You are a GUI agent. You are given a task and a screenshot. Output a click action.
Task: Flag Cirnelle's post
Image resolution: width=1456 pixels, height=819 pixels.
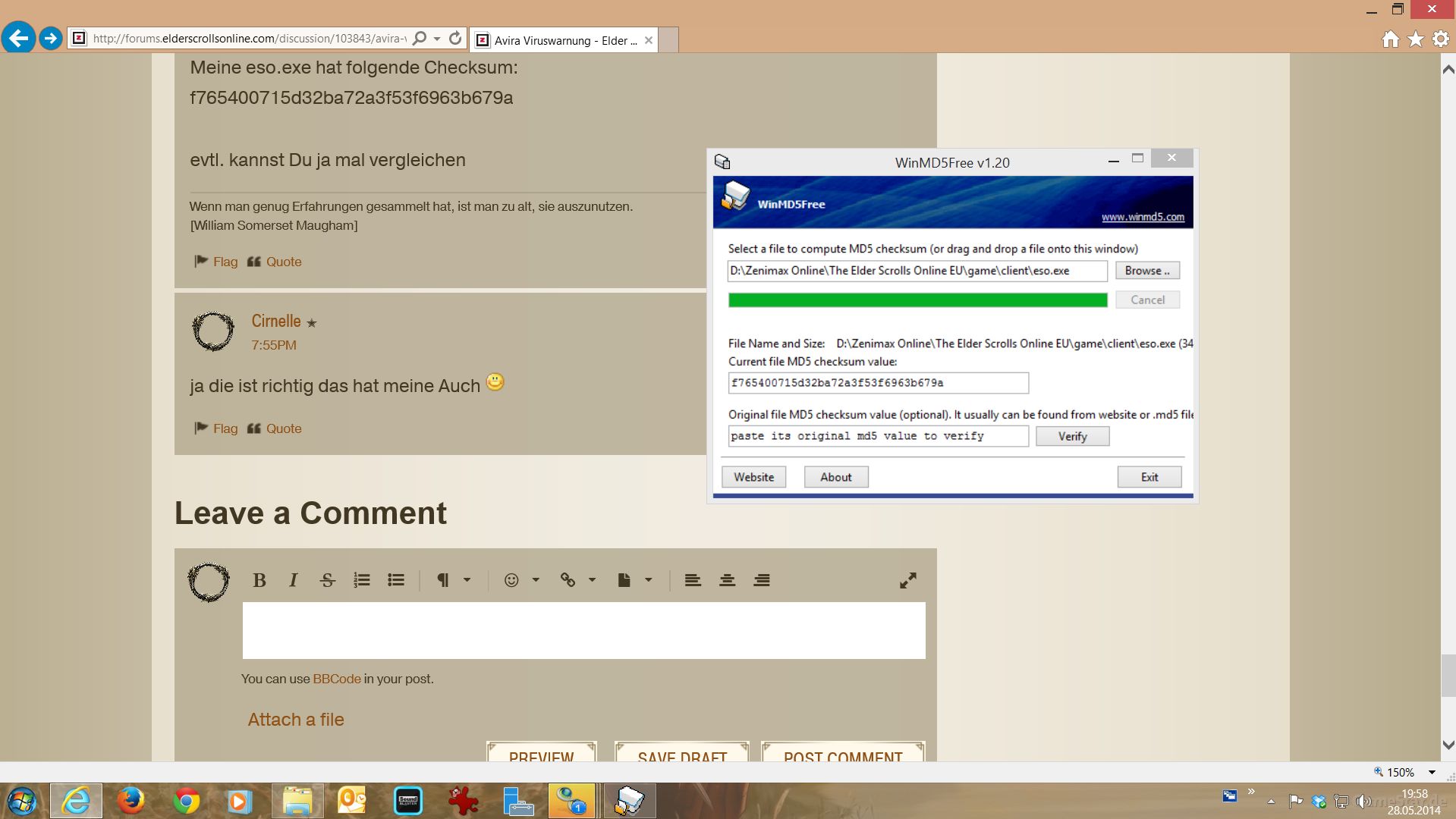click(x=216, y=428)
